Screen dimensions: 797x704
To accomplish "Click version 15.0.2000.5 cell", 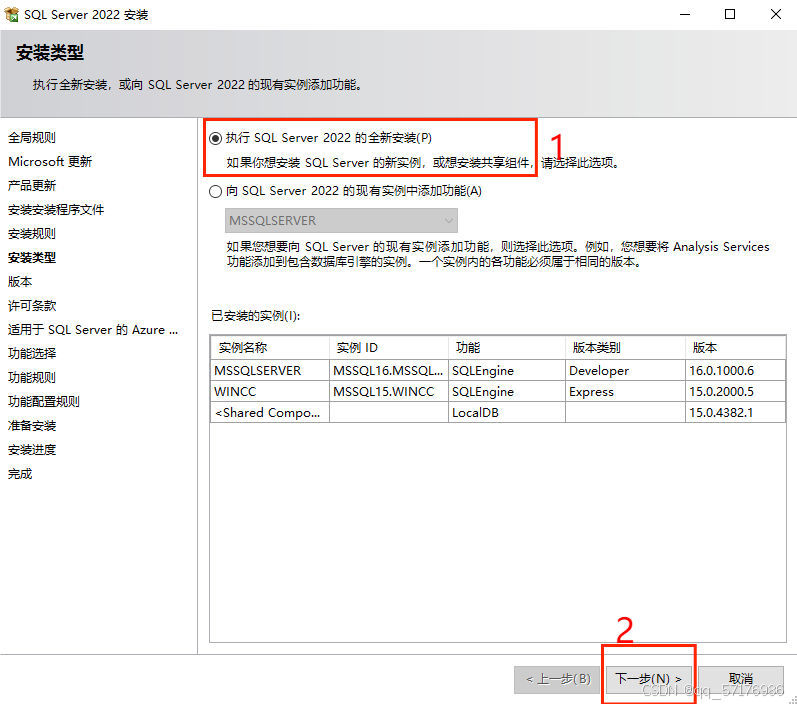I will click(x=735, y=391).
